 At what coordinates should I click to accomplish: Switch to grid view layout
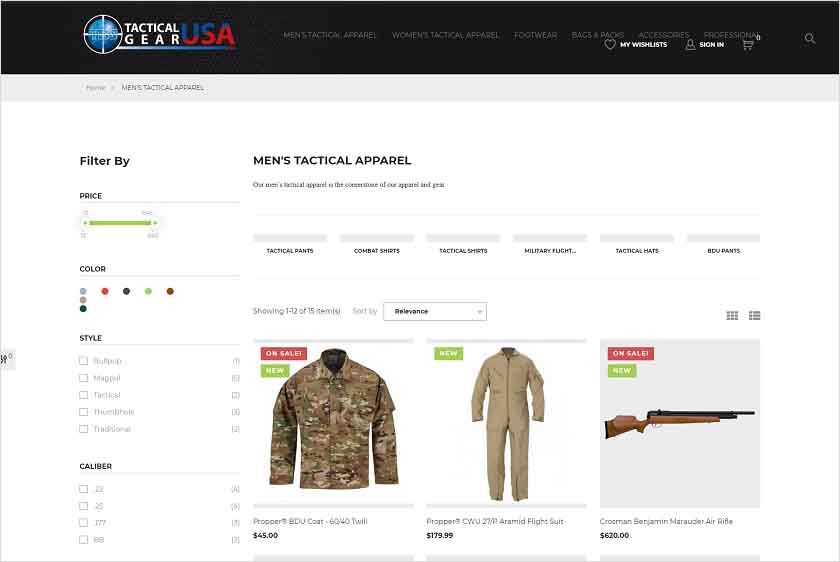pos(732,316)
